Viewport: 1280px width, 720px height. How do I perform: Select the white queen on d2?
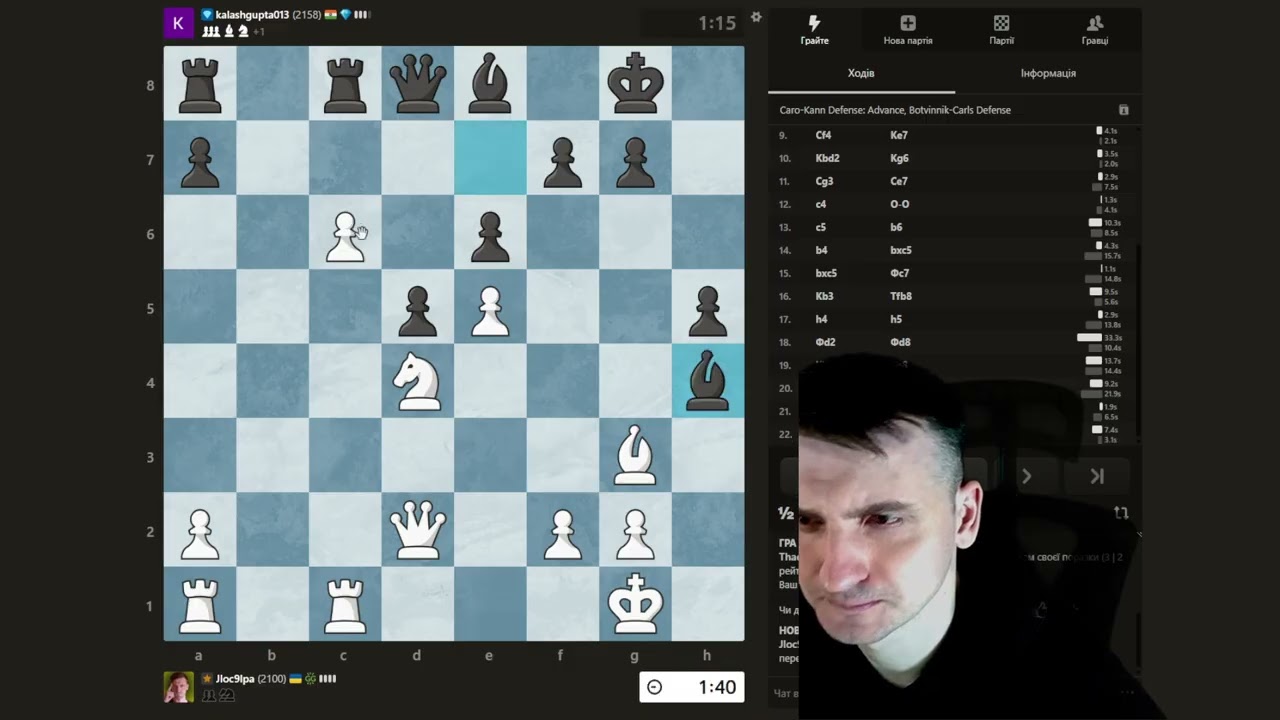click(x=418, y=530)
